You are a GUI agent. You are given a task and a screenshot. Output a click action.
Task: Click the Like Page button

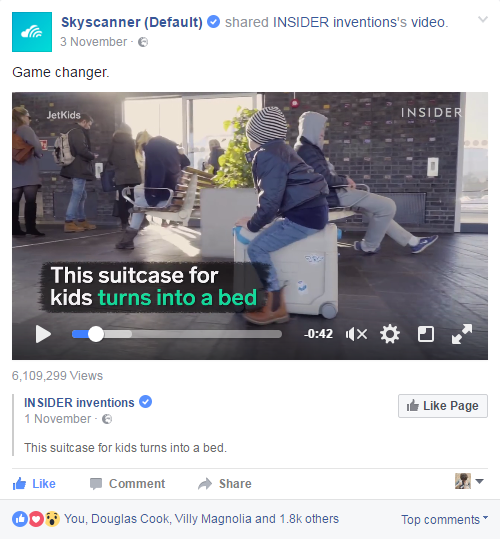tap(443, 406)
